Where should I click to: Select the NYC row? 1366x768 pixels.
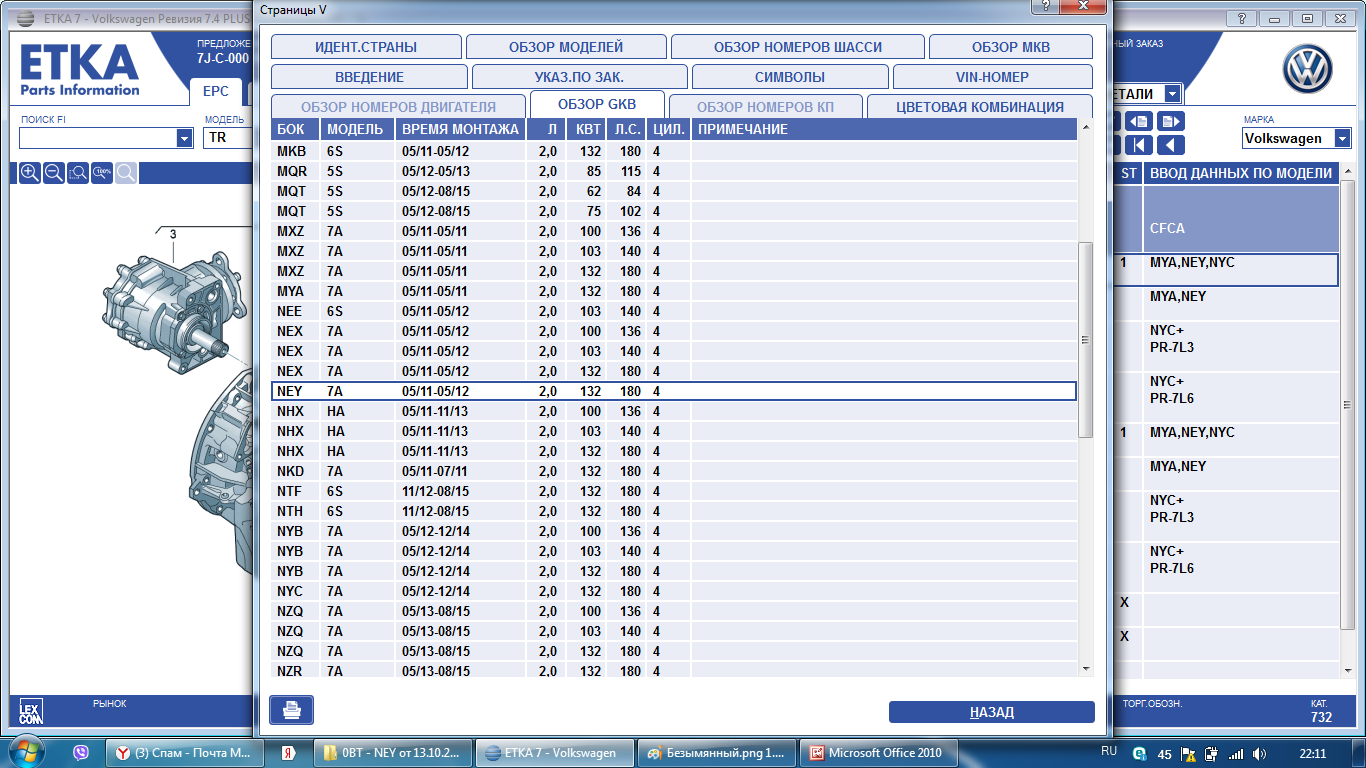[x=674, y=591]
